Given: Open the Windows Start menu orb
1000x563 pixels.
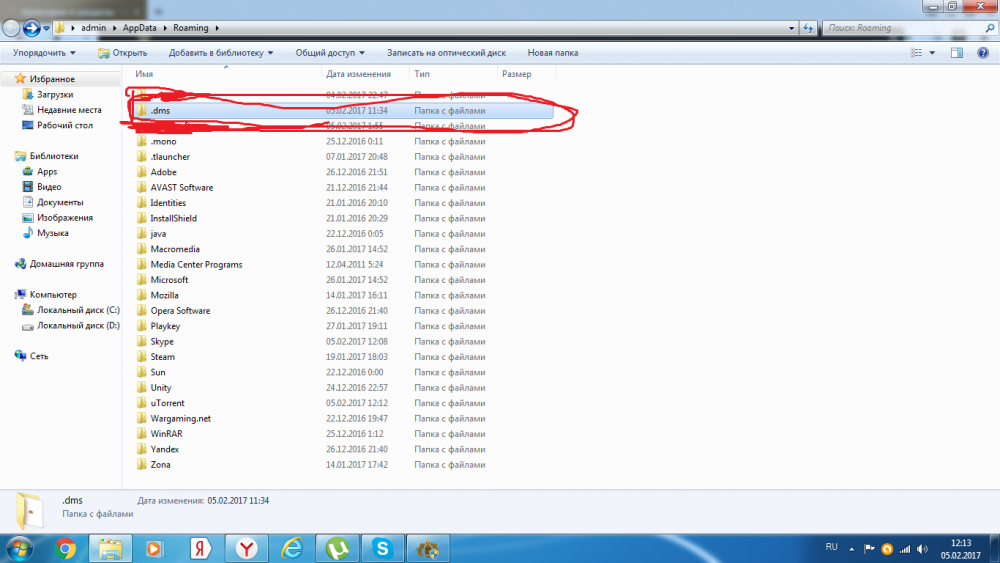Looking at the screenshot, I should click(19, 549).
